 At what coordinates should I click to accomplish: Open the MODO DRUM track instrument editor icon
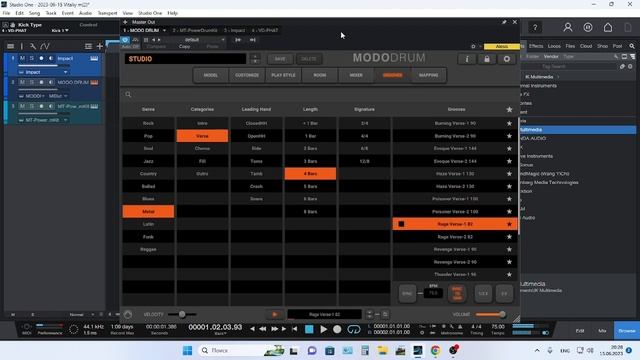pyautogui.click(x=94, y=82)
